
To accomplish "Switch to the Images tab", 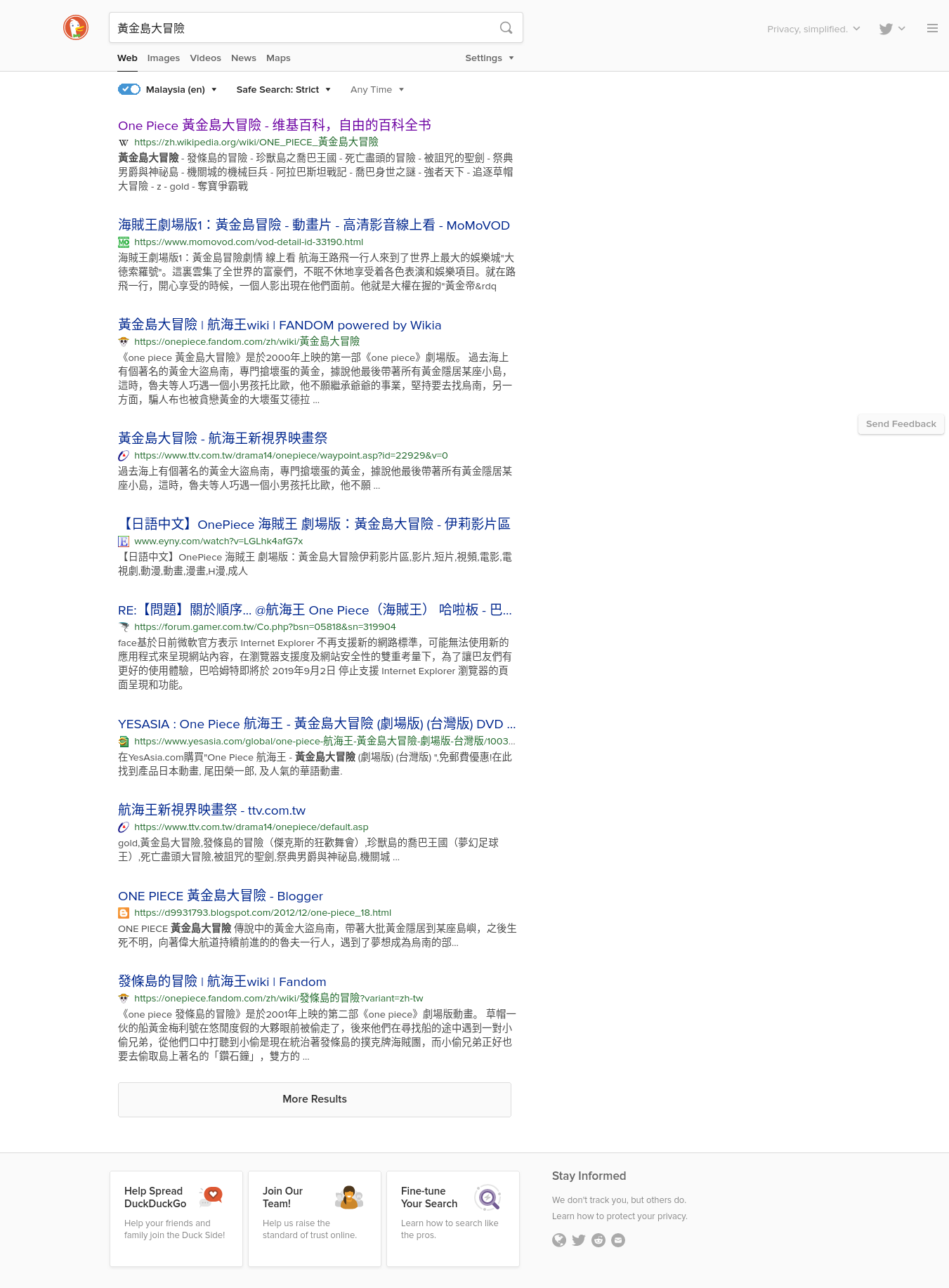I will [164, 58].
